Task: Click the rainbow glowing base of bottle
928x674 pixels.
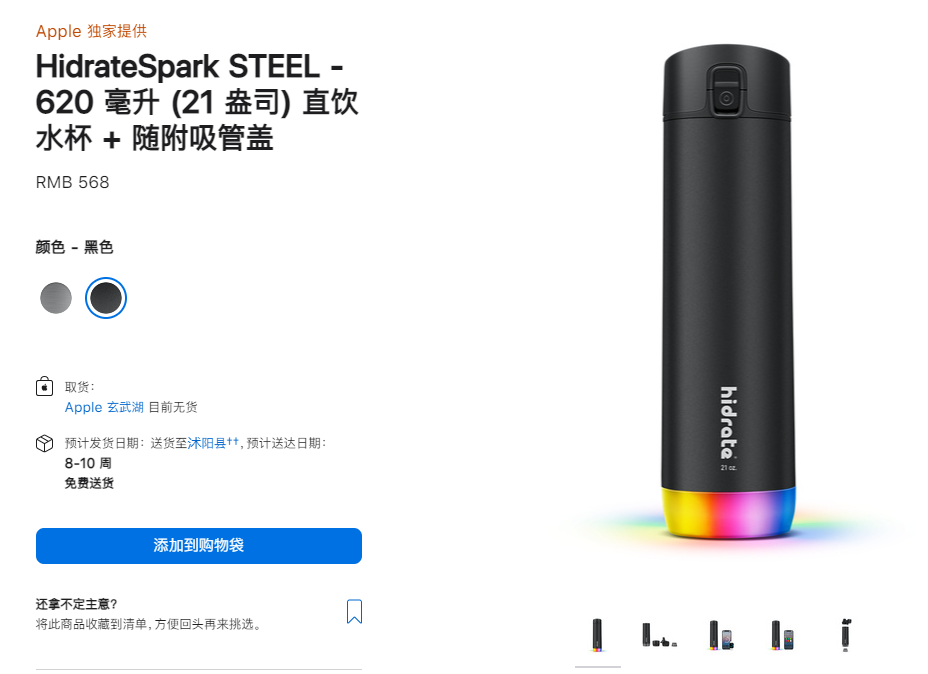Action: point(729,514)
